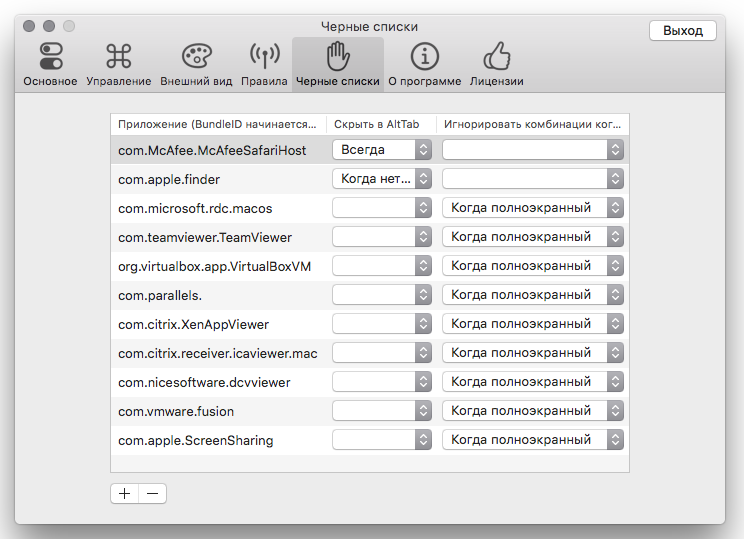The image size is (744, 539).
Task: Open AltTab dropdown for com.nicesoftware.dcvviewer
Action: click(382, 381)
